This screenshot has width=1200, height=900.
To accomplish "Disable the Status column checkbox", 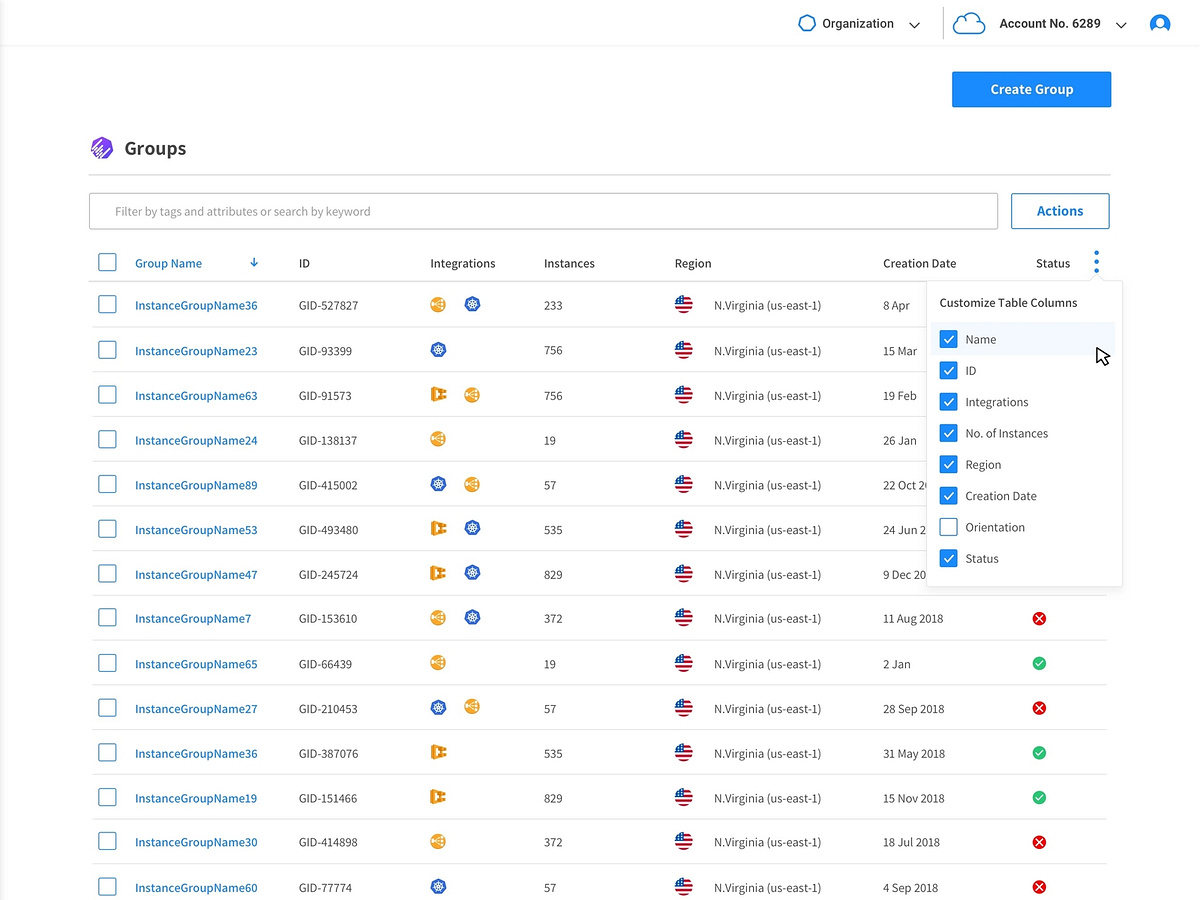I will [948, 558].
